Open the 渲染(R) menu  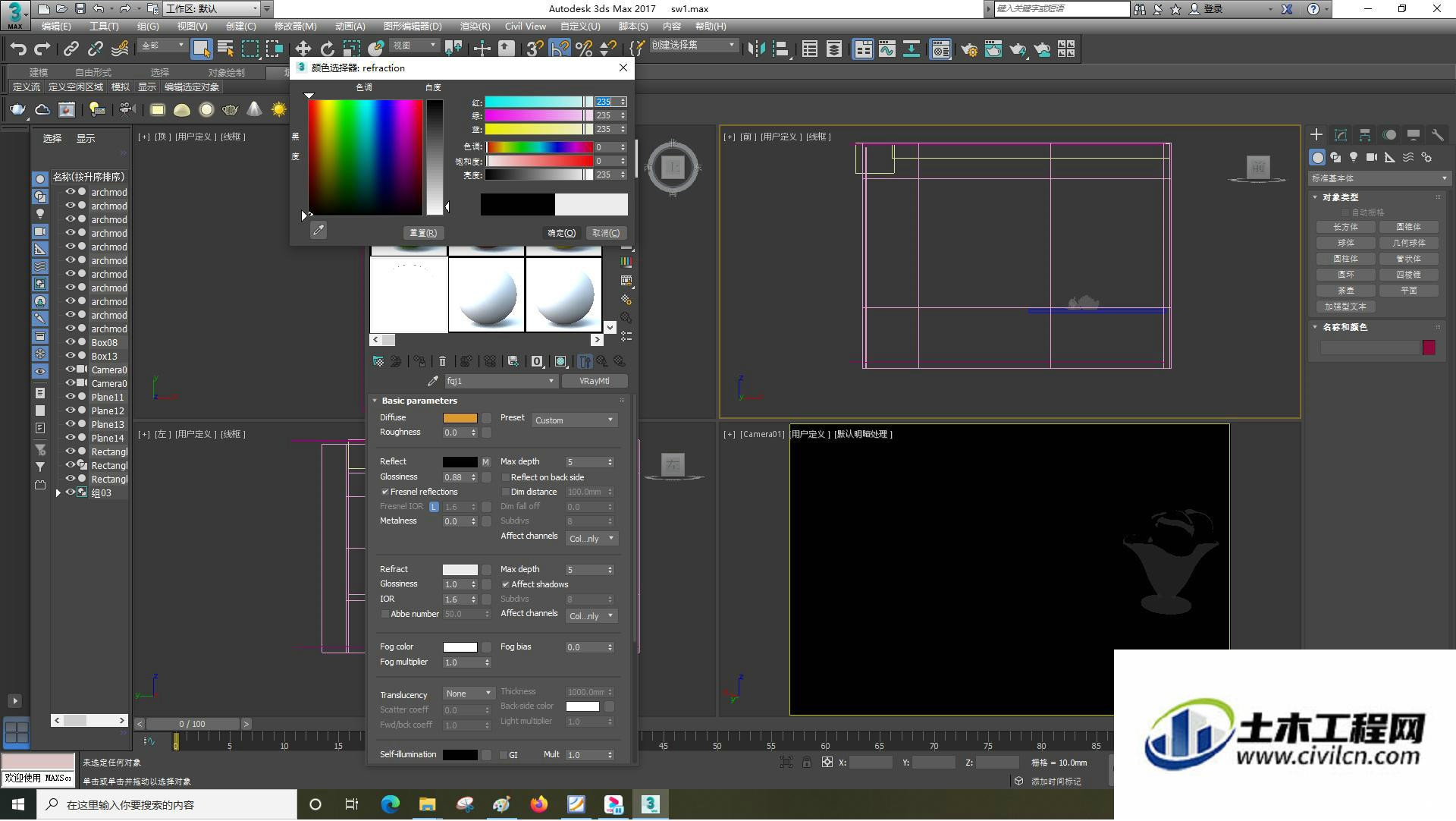(475, 27)
